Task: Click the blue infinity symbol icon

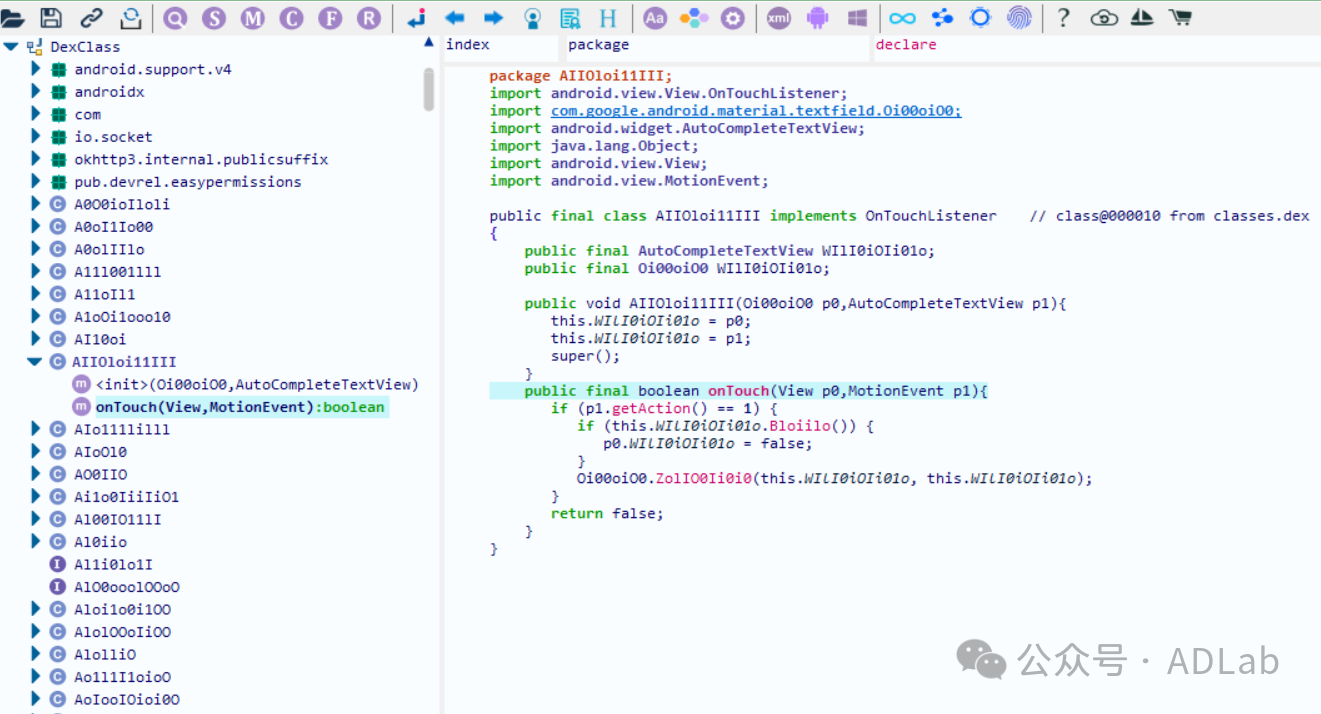Action: 902,17
